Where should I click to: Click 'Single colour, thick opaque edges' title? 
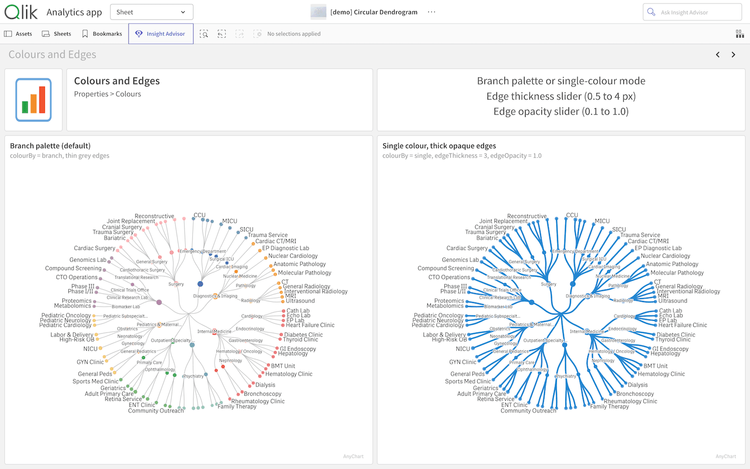[x=439, y=146]
